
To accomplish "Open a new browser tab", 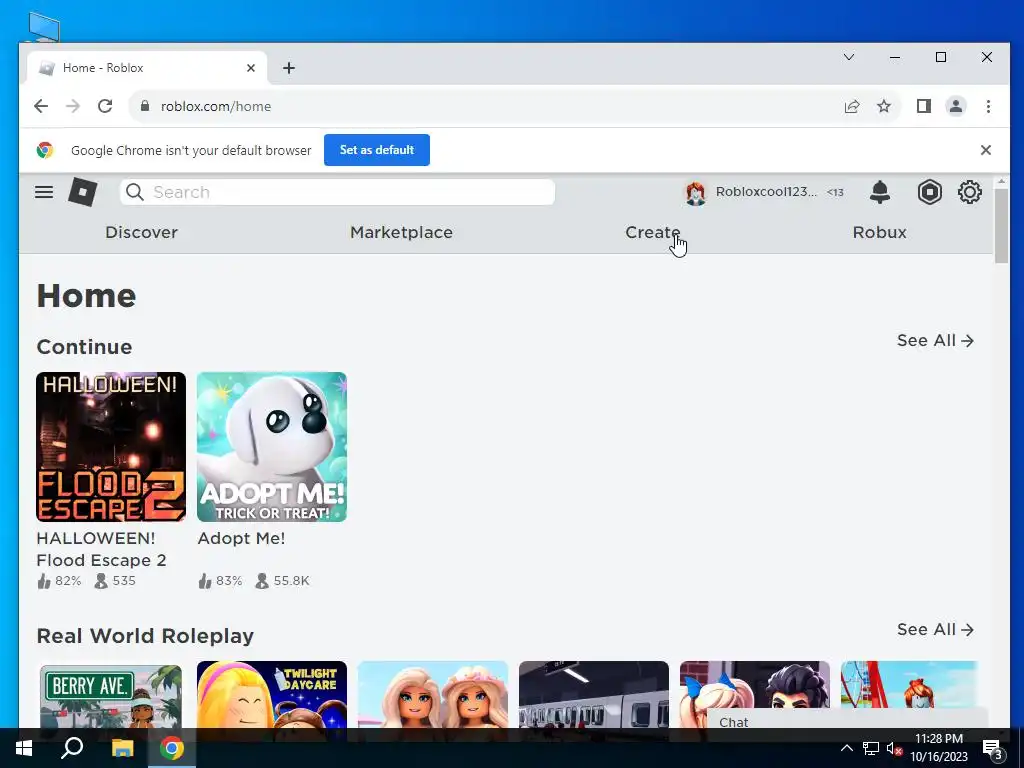I will [x=289, y=68].
